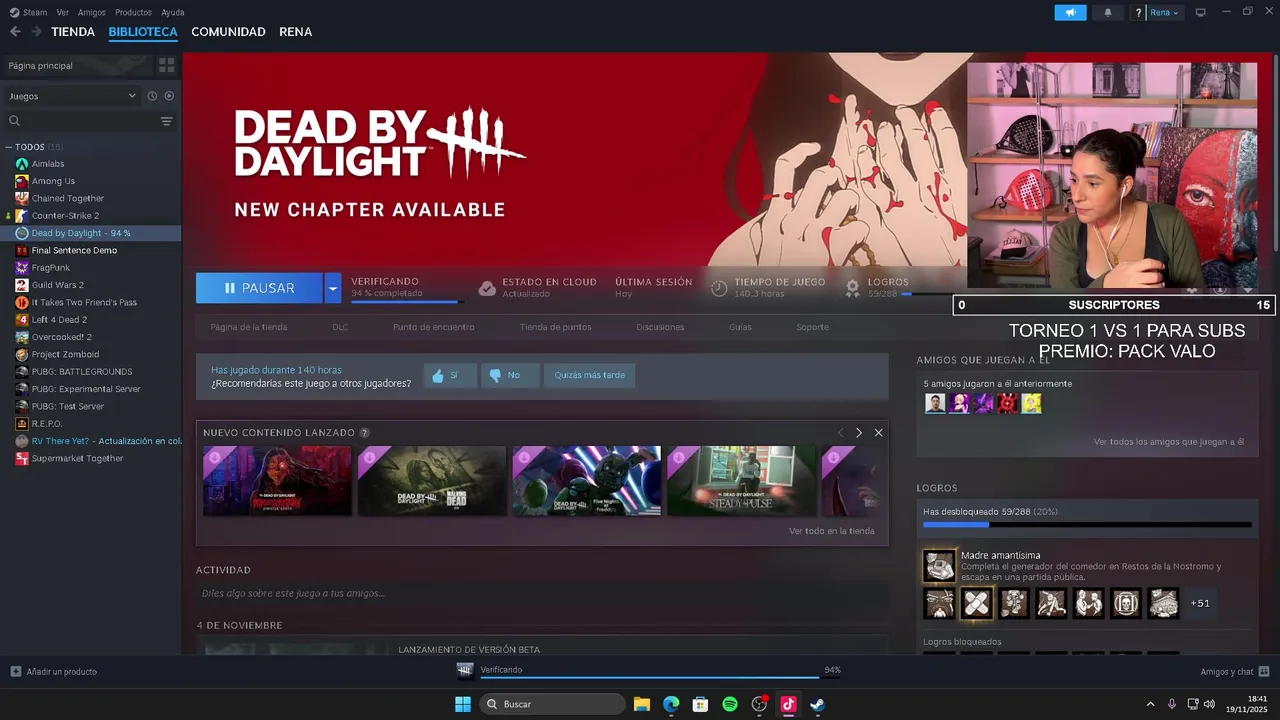
Task: Go forward with the right arrow
Action: click(x=36, y=32)
